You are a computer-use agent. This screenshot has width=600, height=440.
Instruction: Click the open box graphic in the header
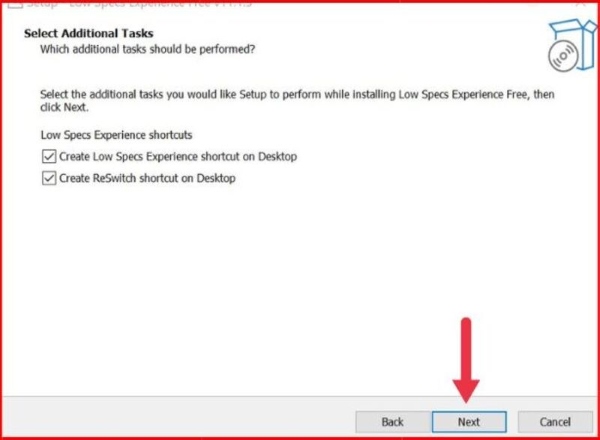tap(579, 43)
